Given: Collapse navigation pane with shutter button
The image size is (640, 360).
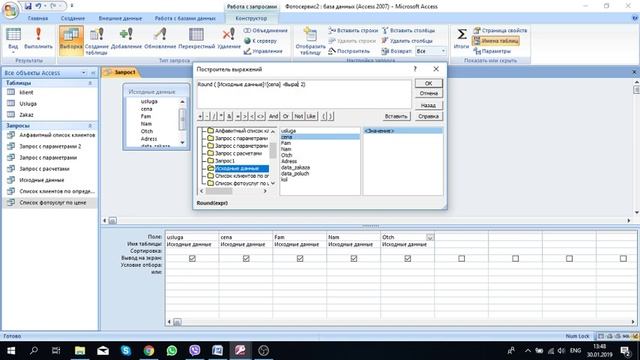Looking at the screenshot, I should tap(93, 73).
